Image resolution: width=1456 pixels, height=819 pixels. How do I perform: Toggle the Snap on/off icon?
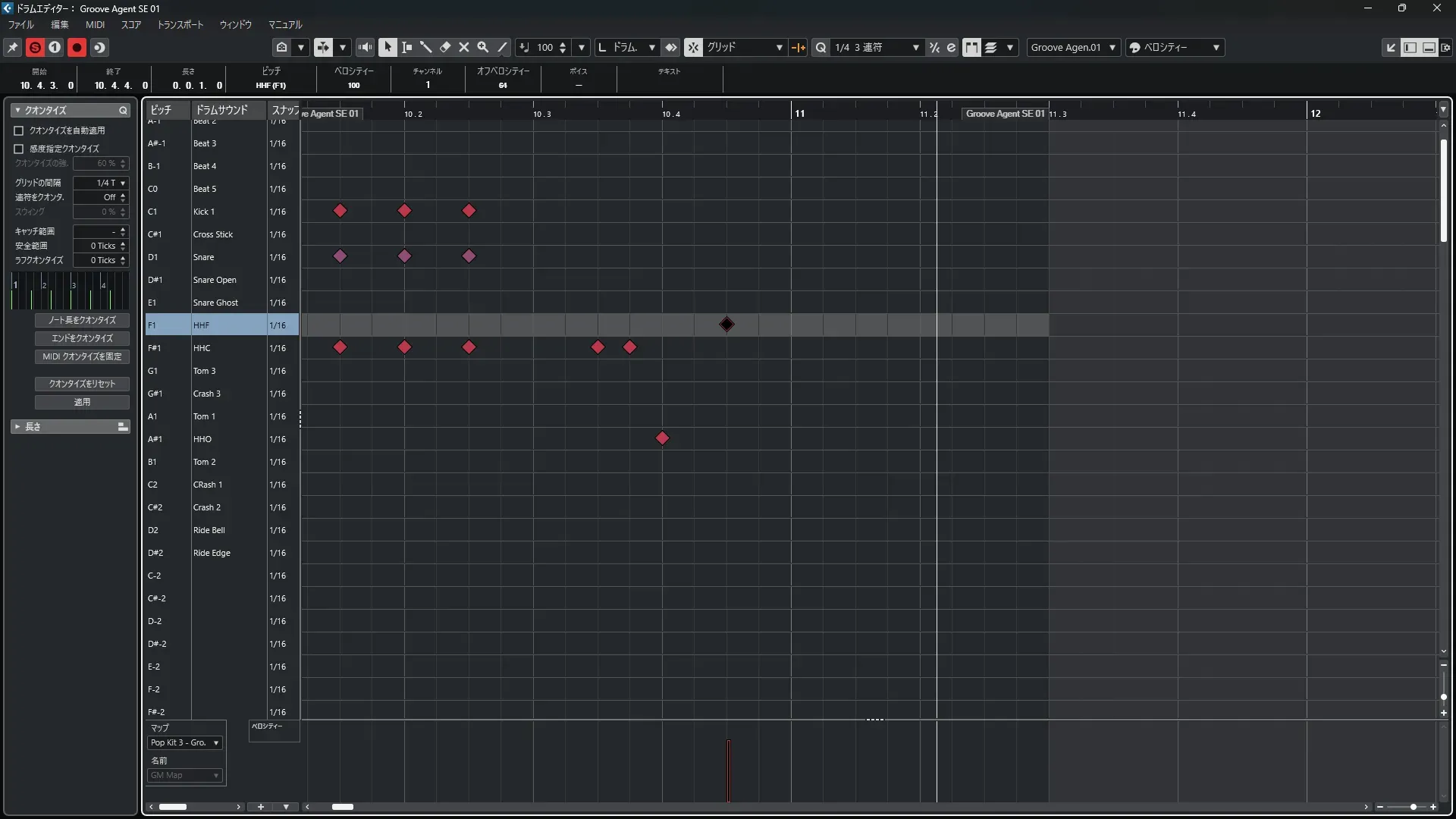coord(693,47)
